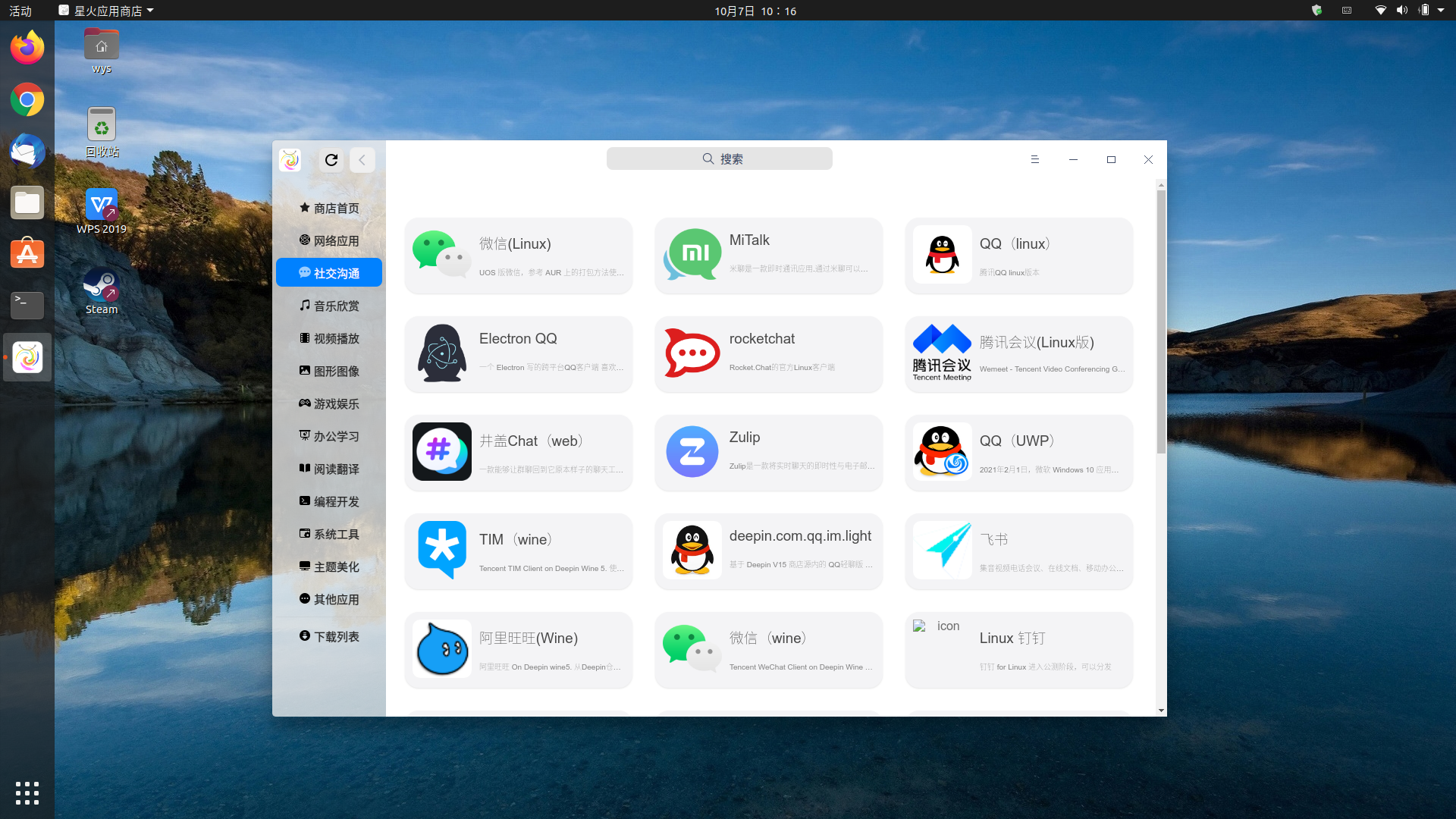1456x819 pixels.
Task: Click the Linux 钉钉 title text
Action: [x=1012, y=639]
